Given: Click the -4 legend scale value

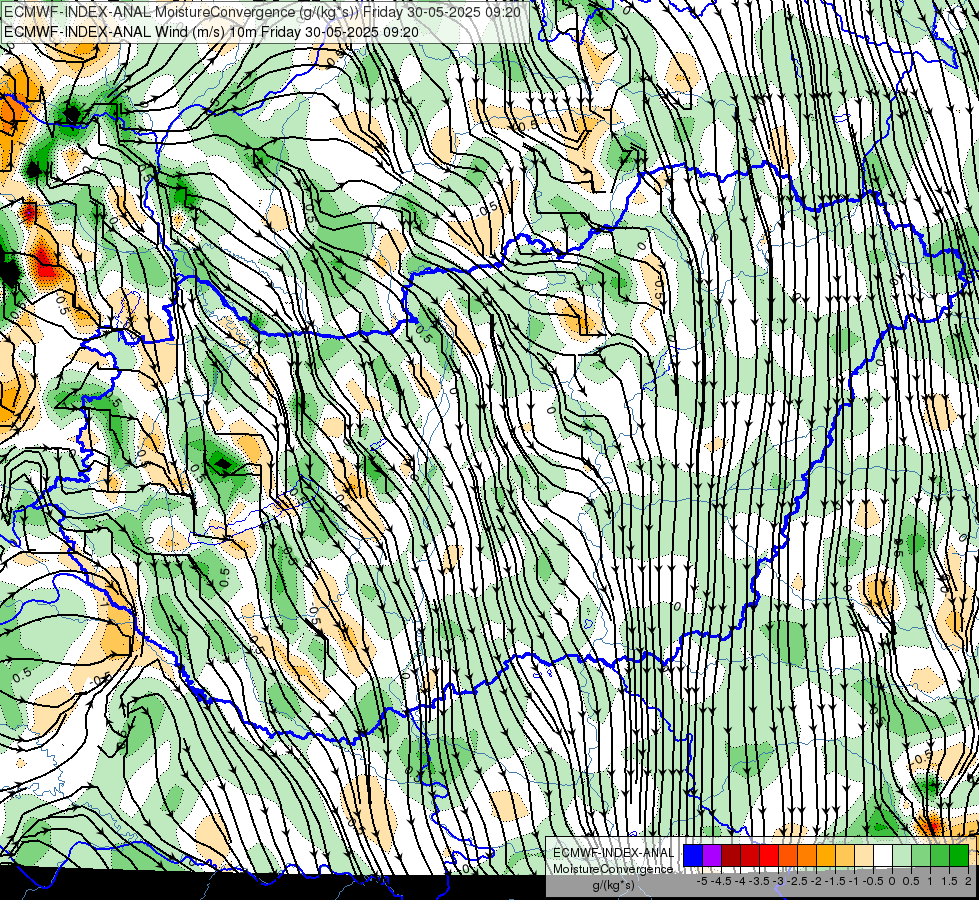Looking at the screenshot, I should click(x=740, y=881).
